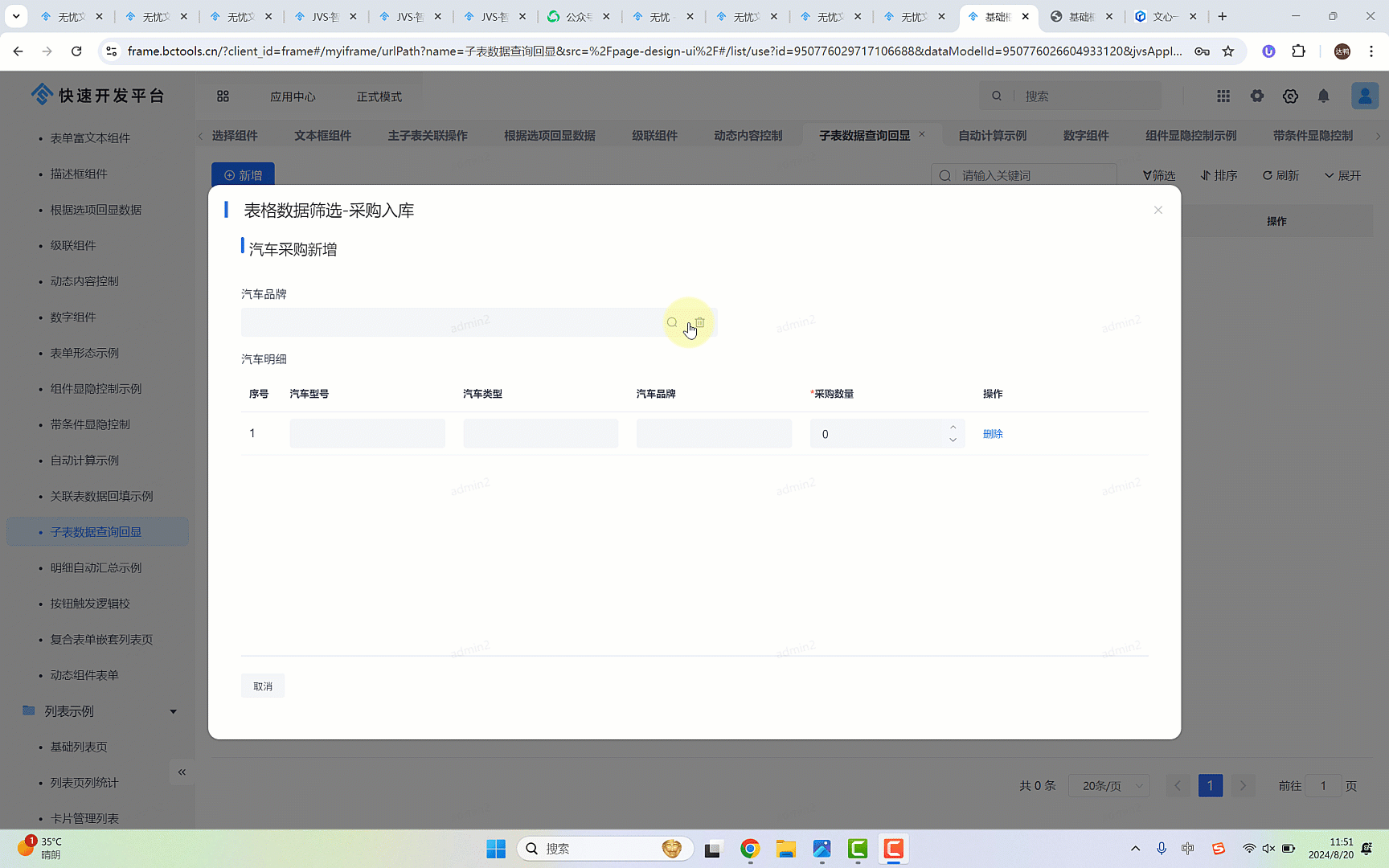Click the 前往 page number input
This screenshot has width=1389, height=868.
[x=1323, y=786]
